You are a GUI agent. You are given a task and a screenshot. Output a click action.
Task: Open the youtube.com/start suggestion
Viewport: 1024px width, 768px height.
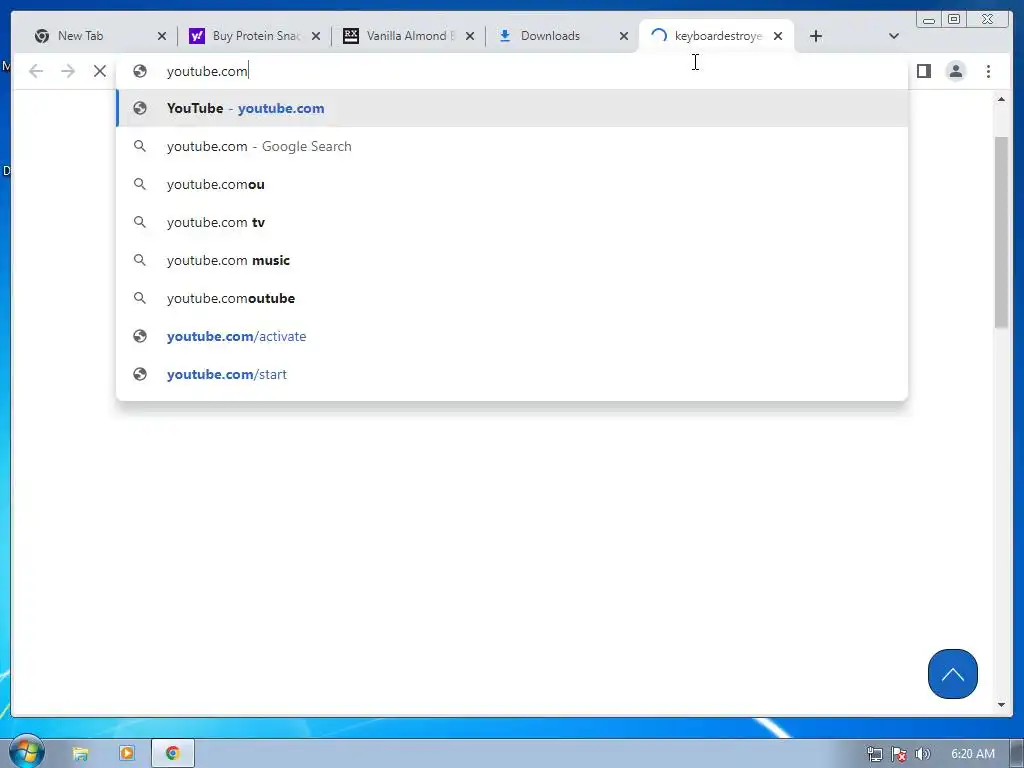(x=512, y=374)
